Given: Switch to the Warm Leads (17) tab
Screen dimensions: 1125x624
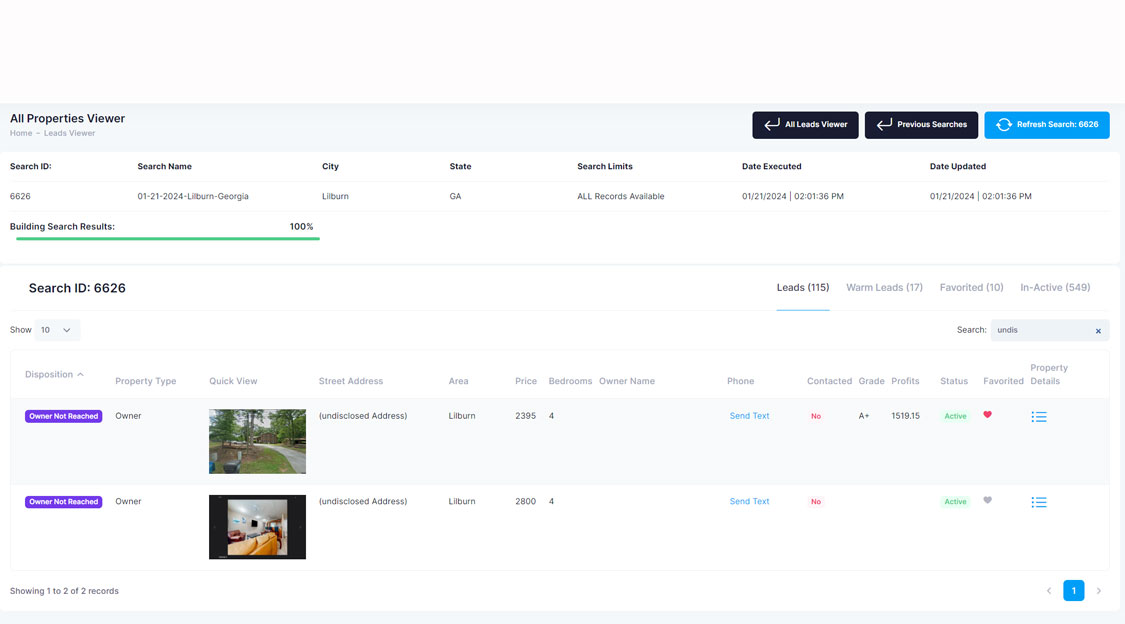Looking at the screenshot, I should click(x=884, y=288).
